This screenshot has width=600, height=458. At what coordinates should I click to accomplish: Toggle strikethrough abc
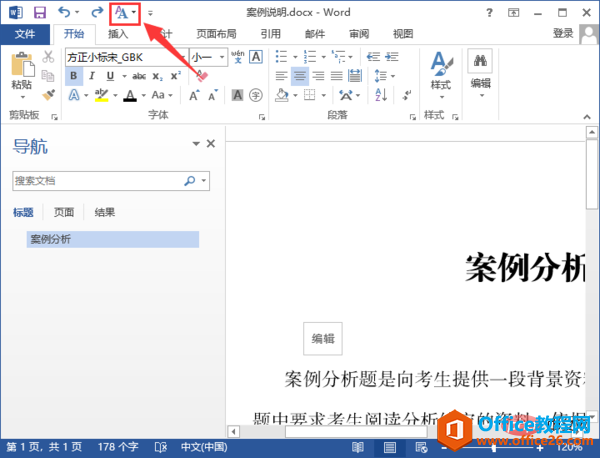(x=139, y=76)
